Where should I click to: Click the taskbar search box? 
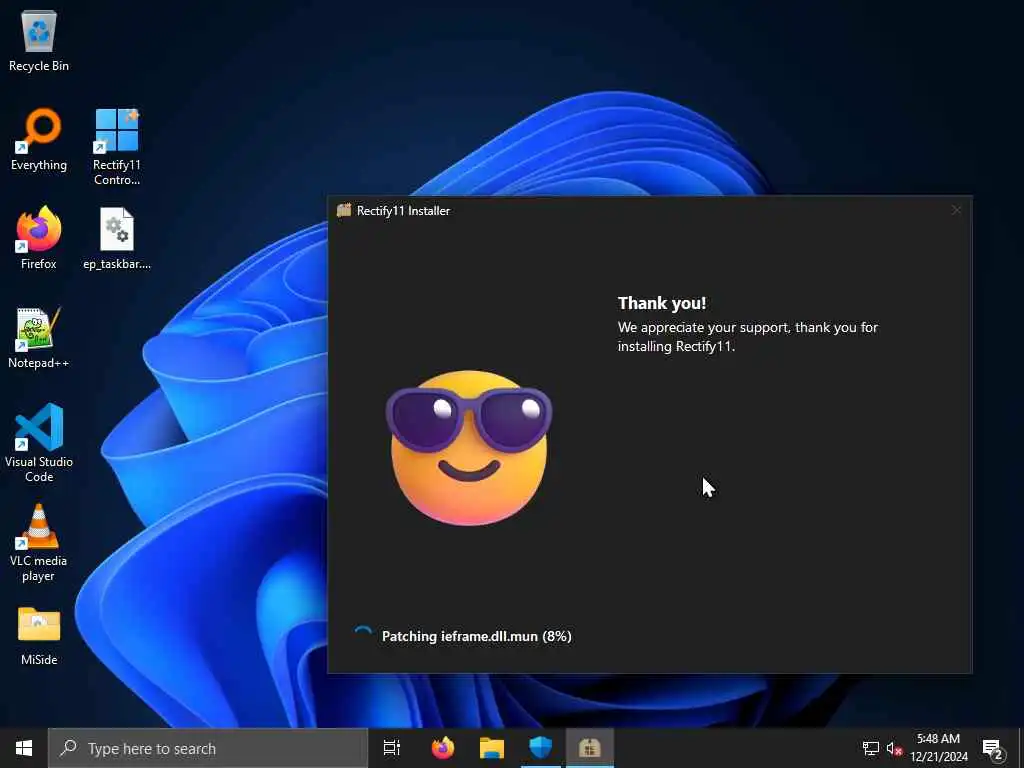pyautogui.click(x=208, y=748)
